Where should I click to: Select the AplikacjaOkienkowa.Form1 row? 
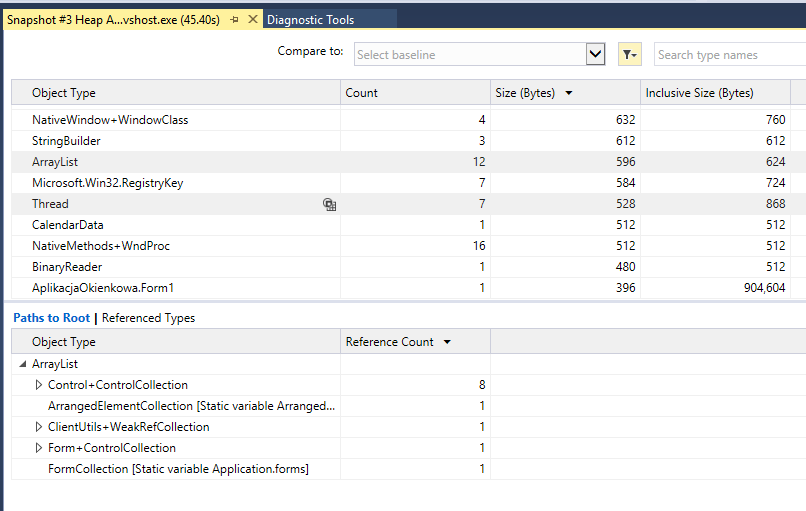[103, 288]
